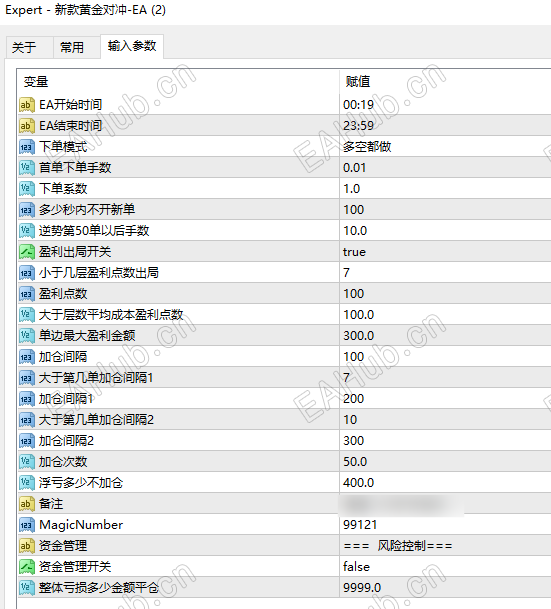Click the string icon beside 资金管理

click(x=26, y=546)
